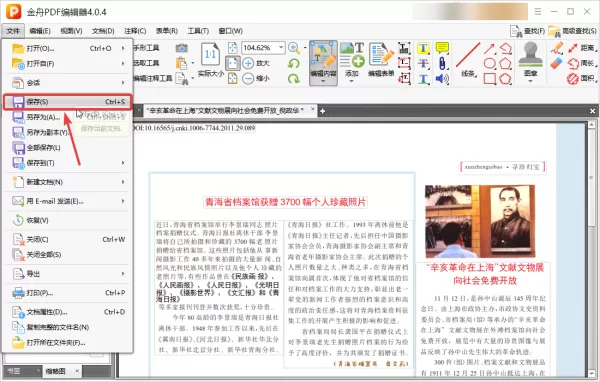This screenshot has width=600, height=382.
Task: Click the Fit Page button above the highlighted one
Action: 233,48
